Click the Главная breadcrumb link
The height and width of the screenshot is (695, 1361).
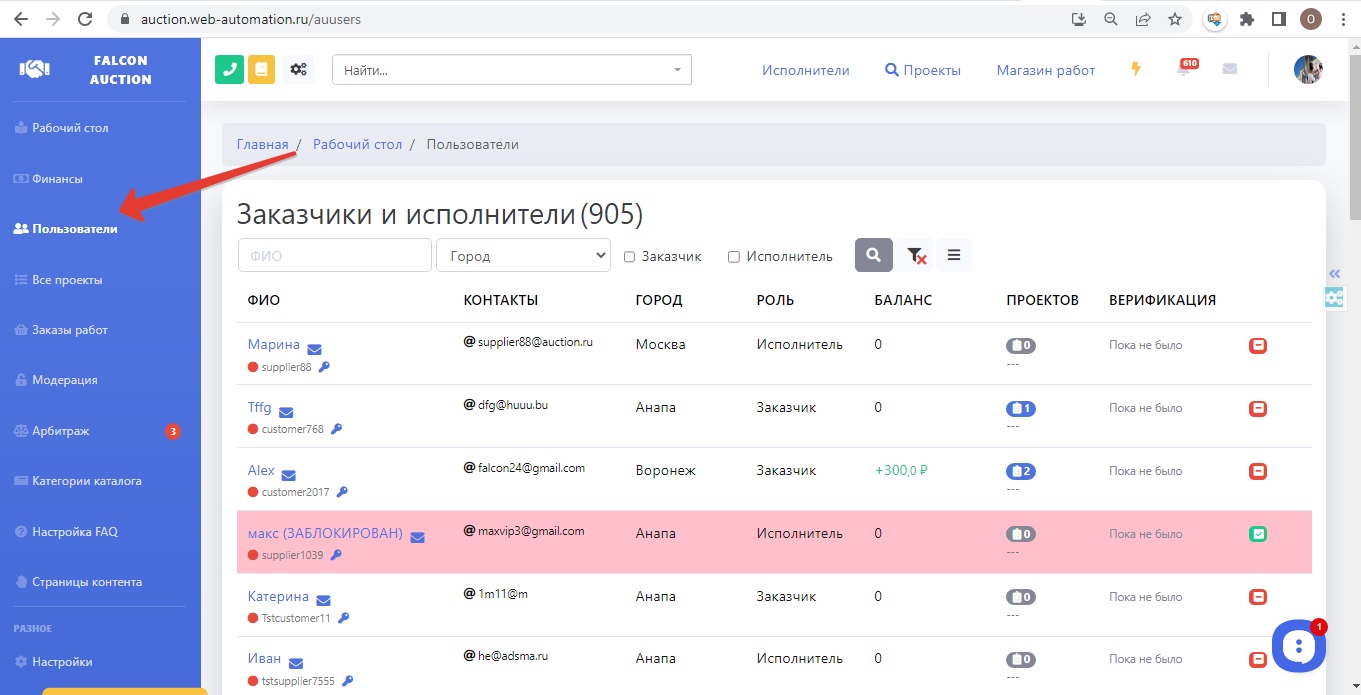tap(262, 144)
